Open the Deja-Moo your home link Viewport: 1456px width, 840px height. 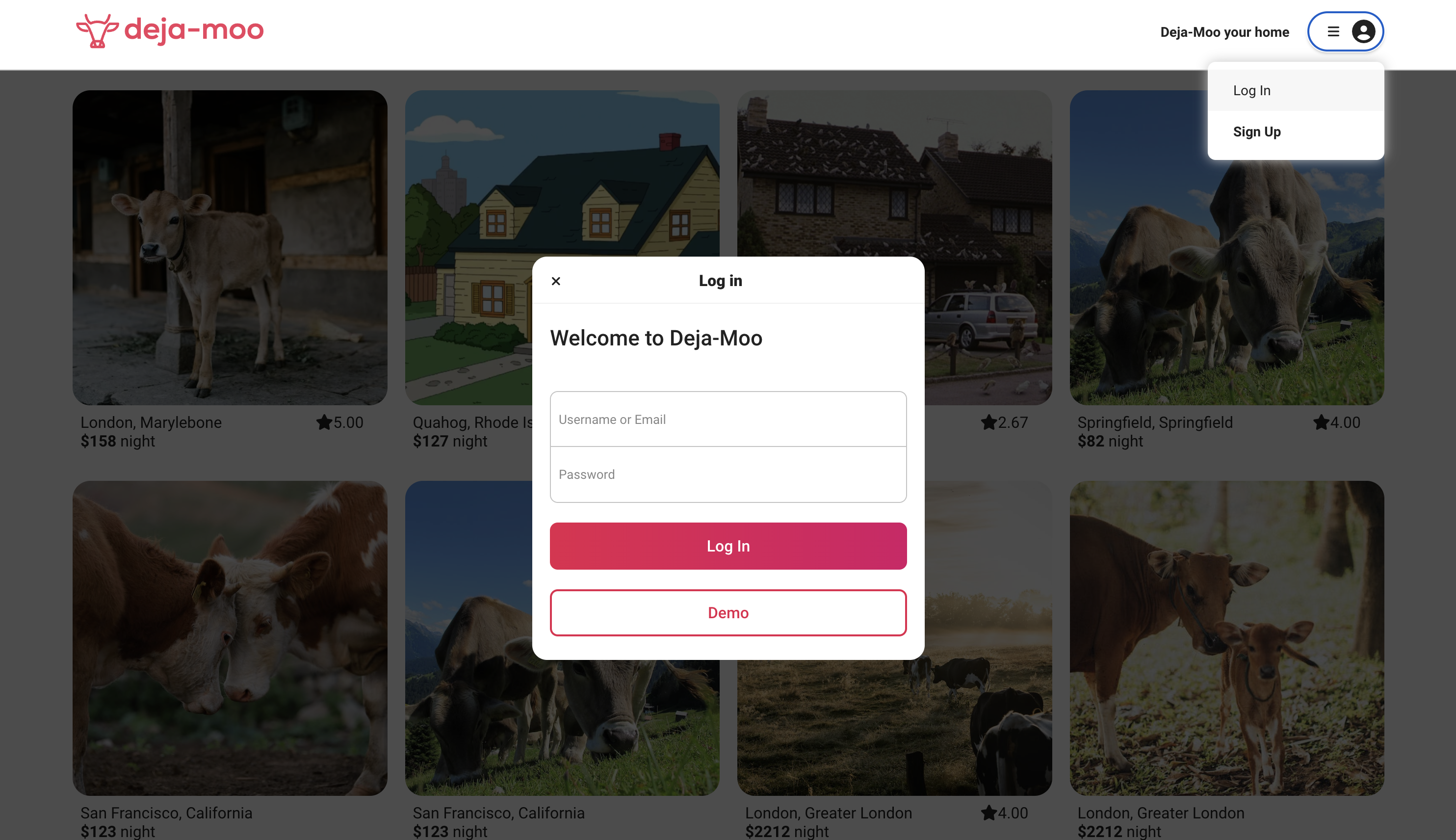pos(1224,32)
